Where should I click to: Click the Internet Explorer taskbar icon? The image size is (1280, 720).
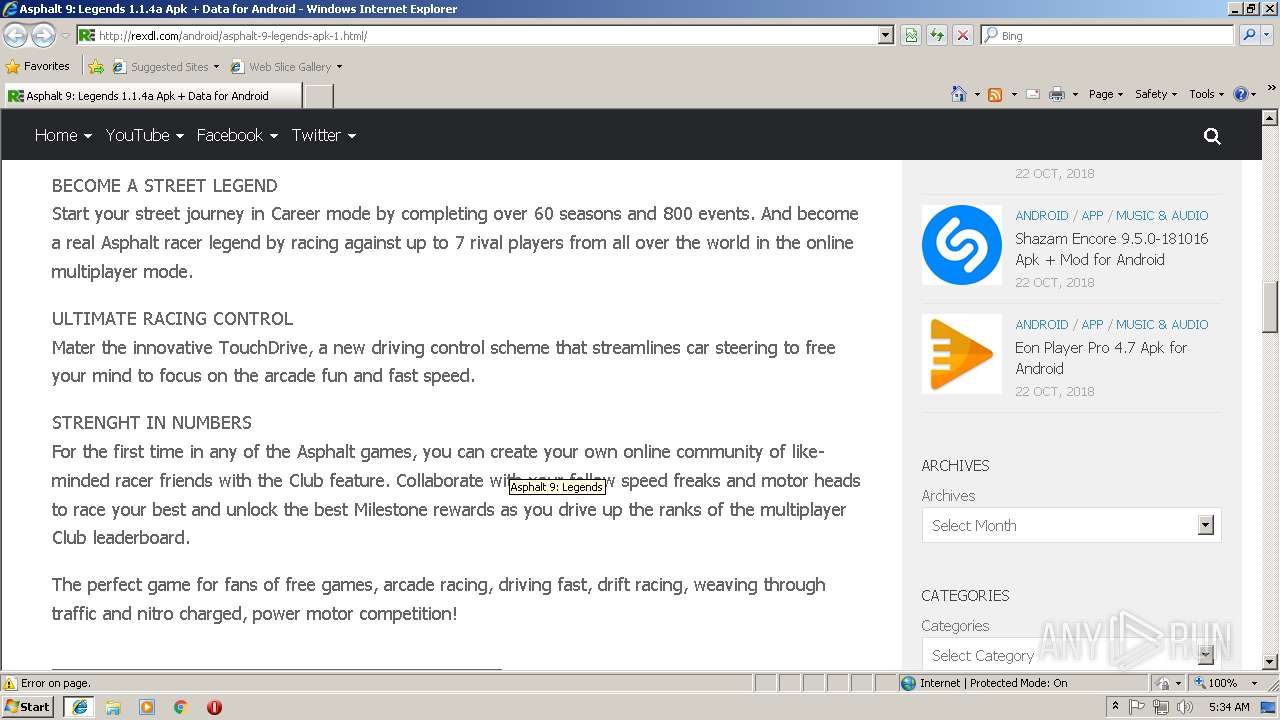click(80, 706)
